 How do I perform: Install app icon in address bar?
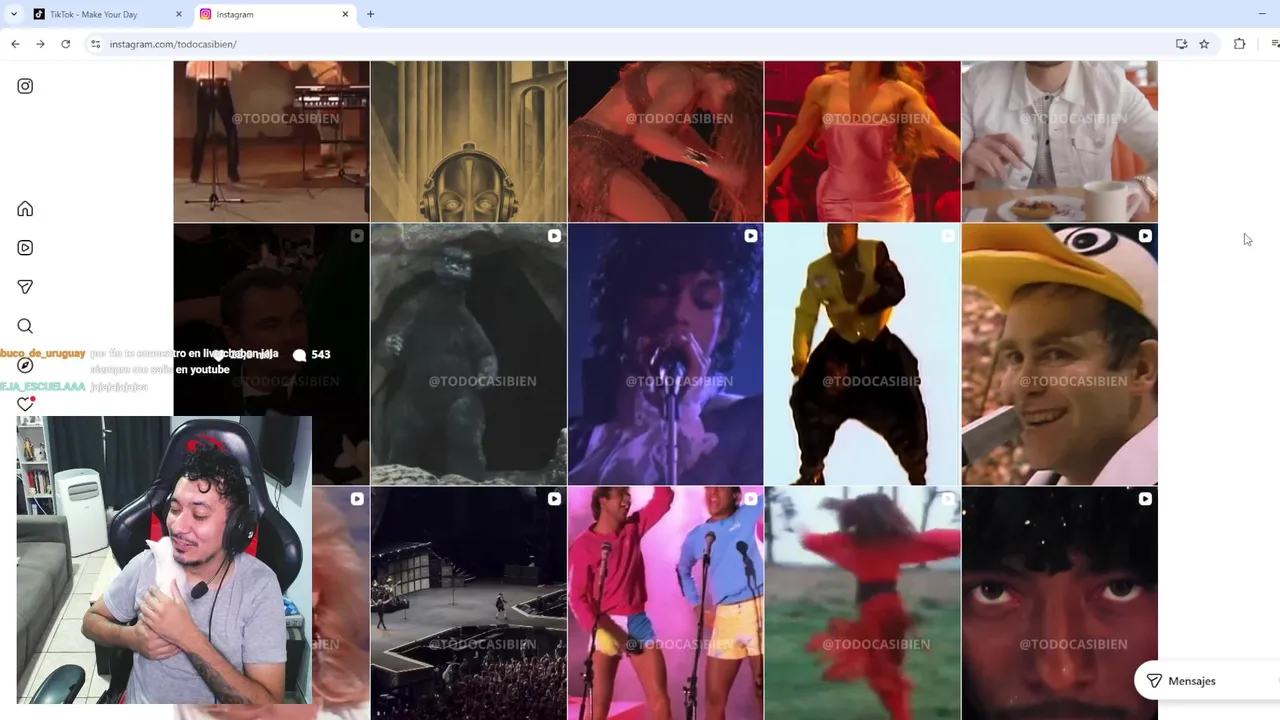click(x=1181, y=44)
